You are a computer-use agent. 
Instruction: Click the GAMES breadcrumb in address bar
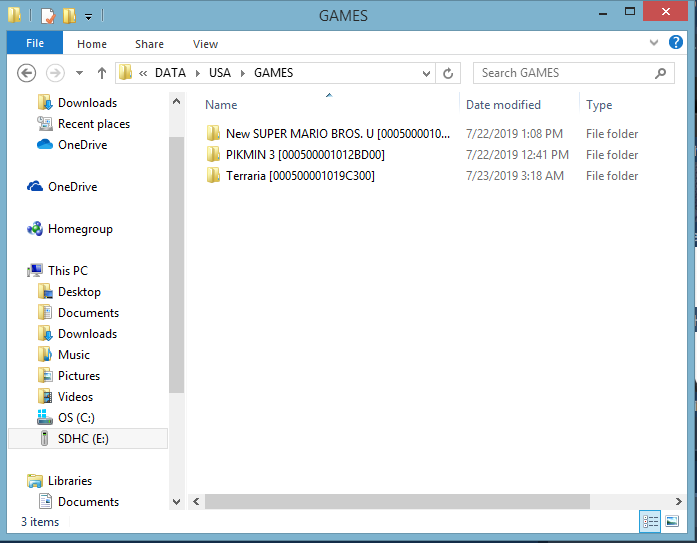[273, 73]
